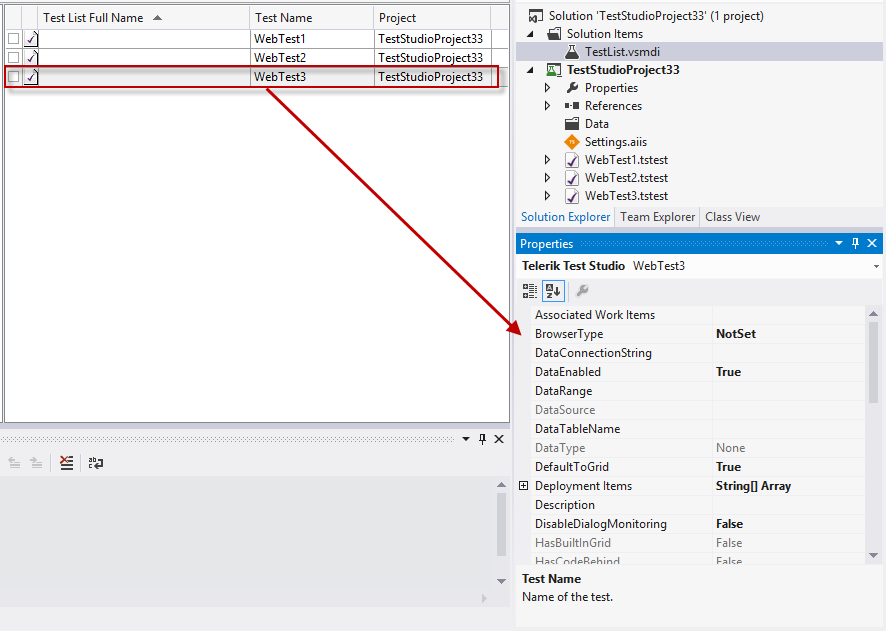Pin the bottom-left panel
The height and width of the screenshot is (631, 886).
483,439
